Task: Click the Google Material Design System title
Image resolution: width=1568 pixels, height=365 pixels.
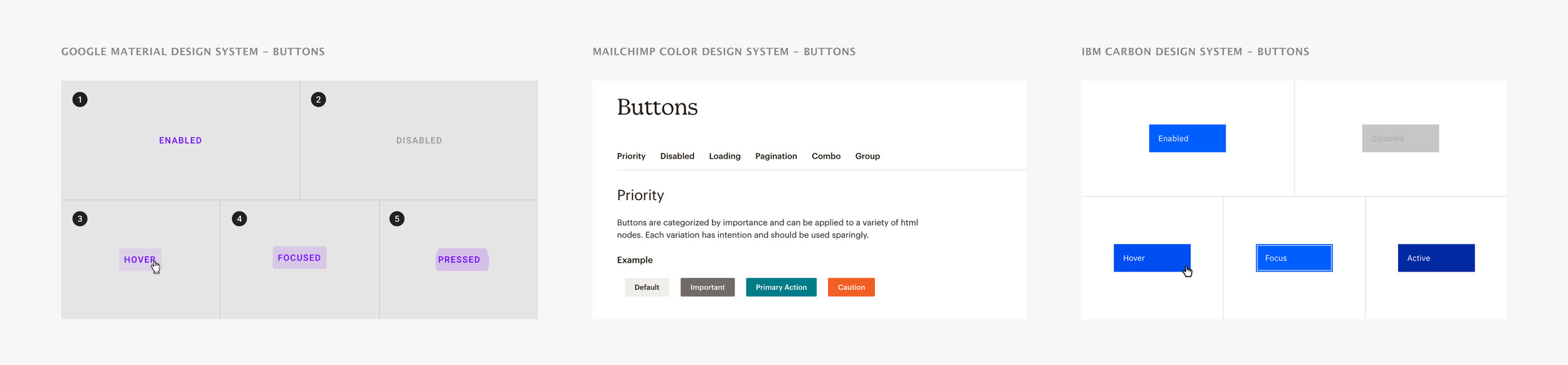Action: (x=193, y=51)
